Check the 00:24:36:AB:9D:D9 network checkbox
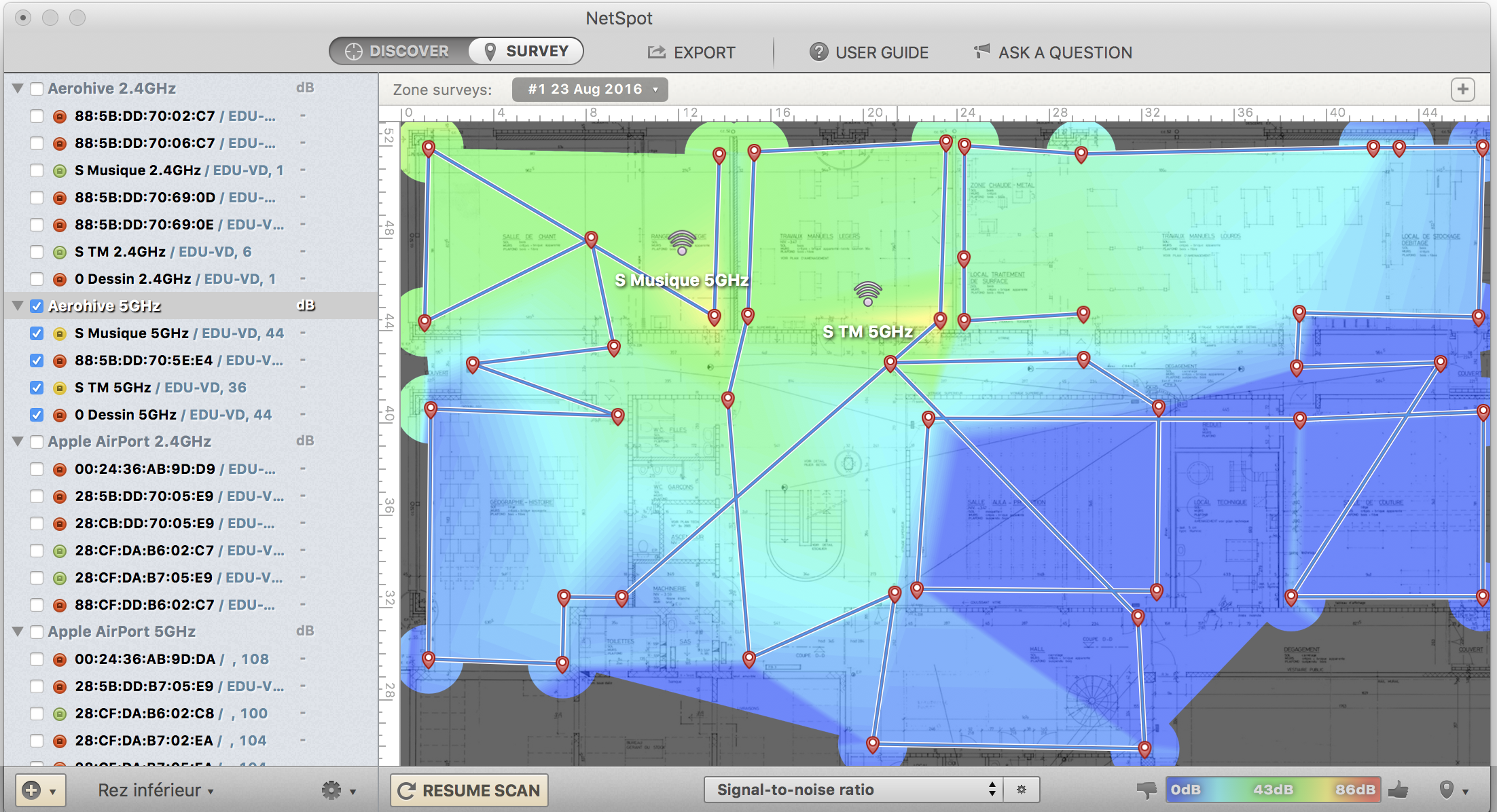The height and width of the screenshot is (812, 1497). pos(37,469)
